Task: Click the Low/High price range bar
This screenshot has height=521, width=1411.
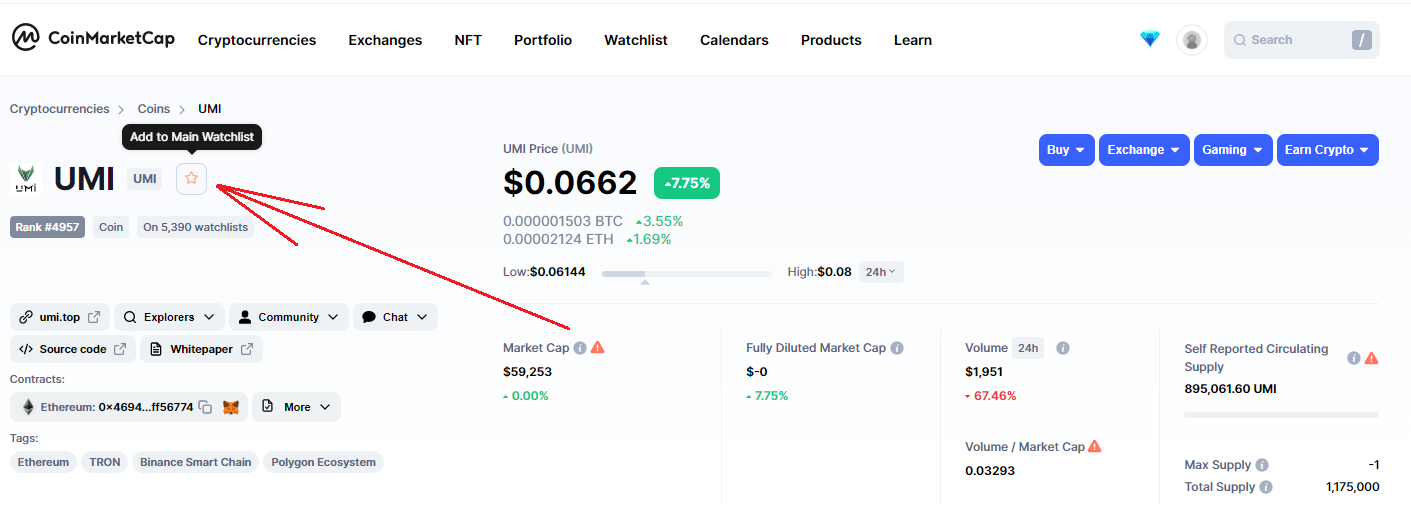Action: coord(687,273)
